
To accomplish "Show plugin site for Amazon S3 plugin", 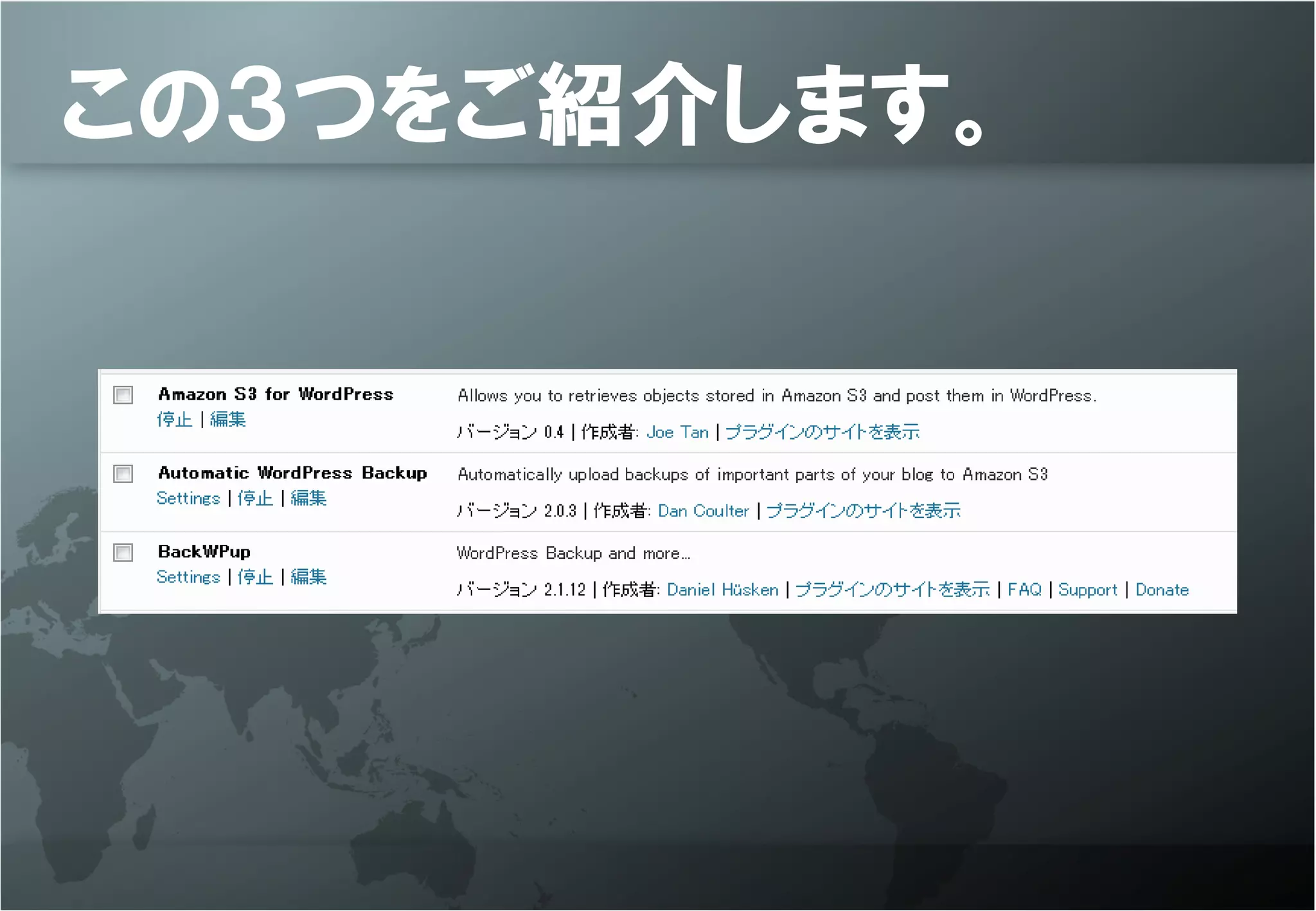I will point(822,432).
